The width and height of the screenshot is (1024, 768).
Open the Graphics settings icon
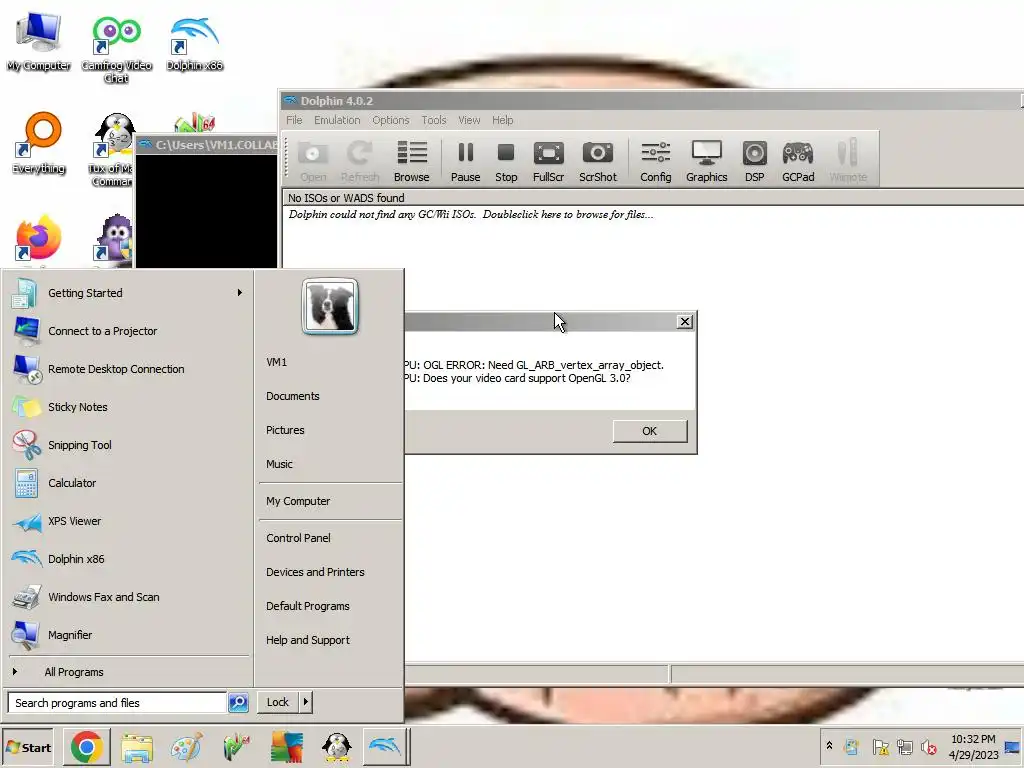[x=707, y=161]
